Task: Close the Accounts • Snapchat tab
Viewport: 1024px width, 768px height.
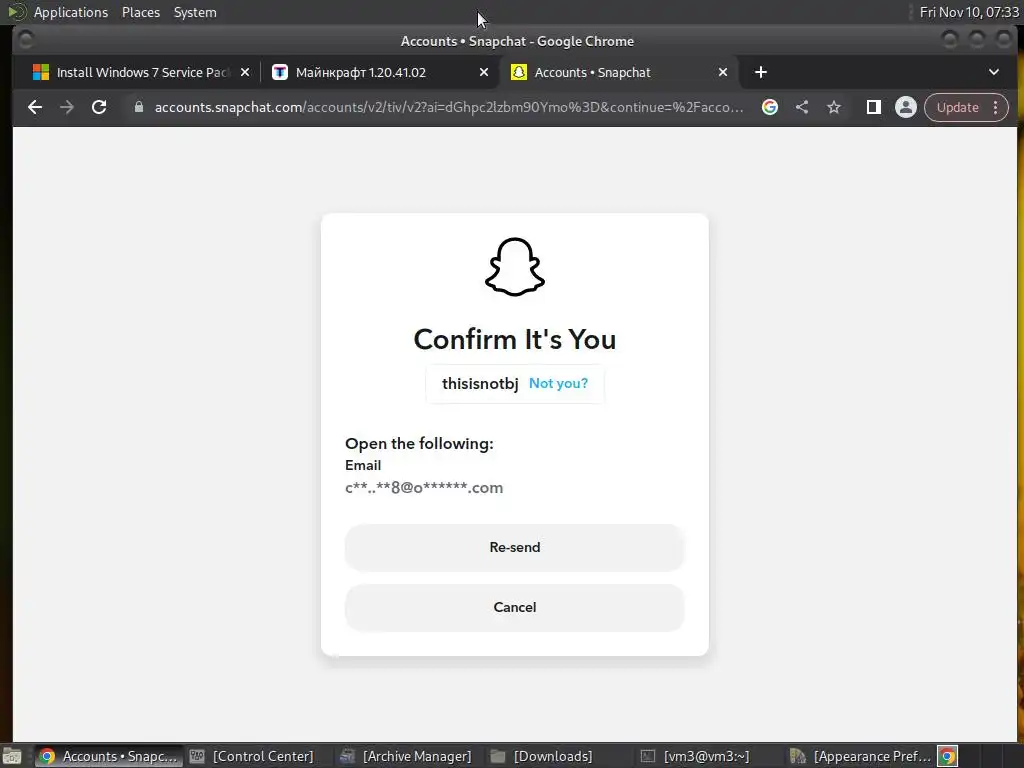Action: [x=723, y=72]
